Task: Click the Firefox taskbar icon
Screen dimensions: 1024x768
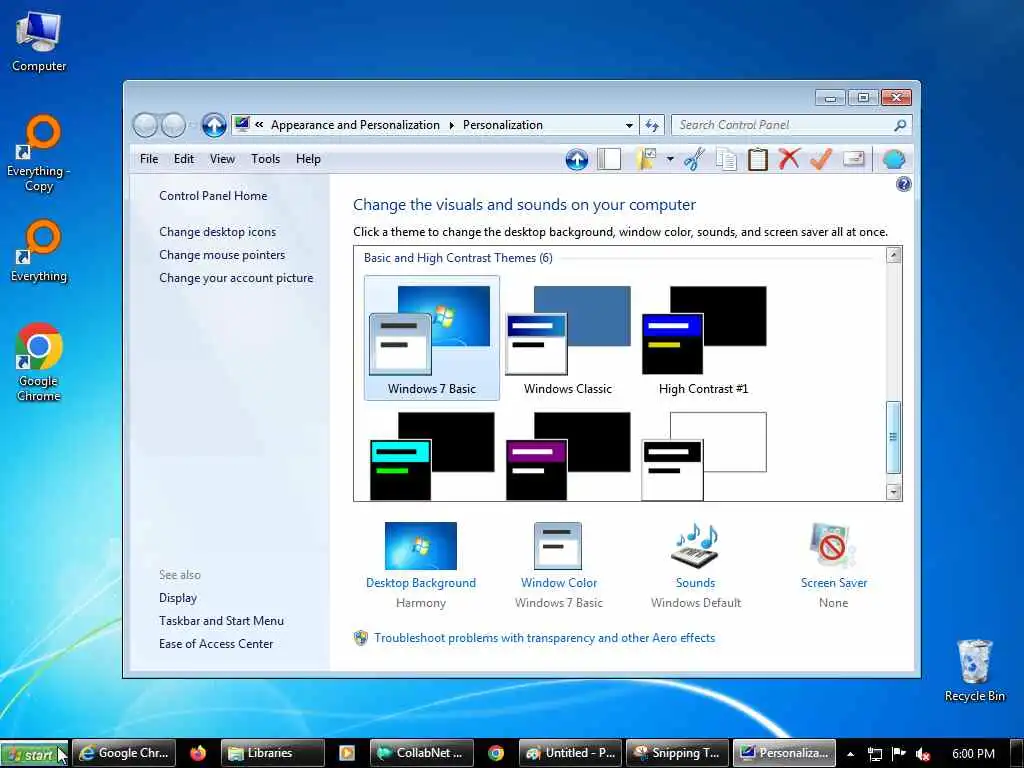Action: 198,753
